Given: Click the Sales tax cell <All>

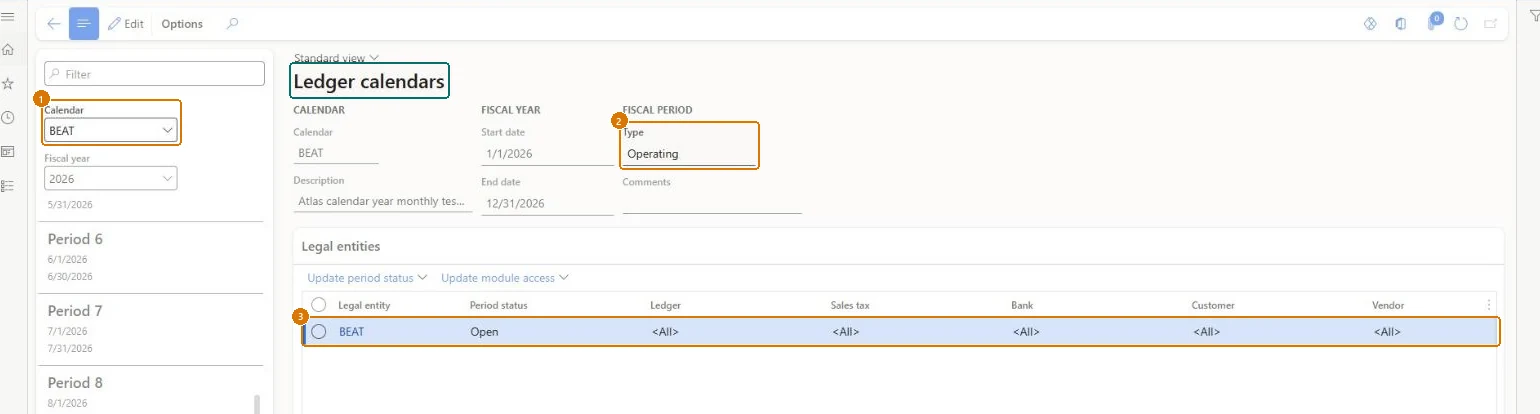Looking at the screenshot, I should click(x=846, y=332).
